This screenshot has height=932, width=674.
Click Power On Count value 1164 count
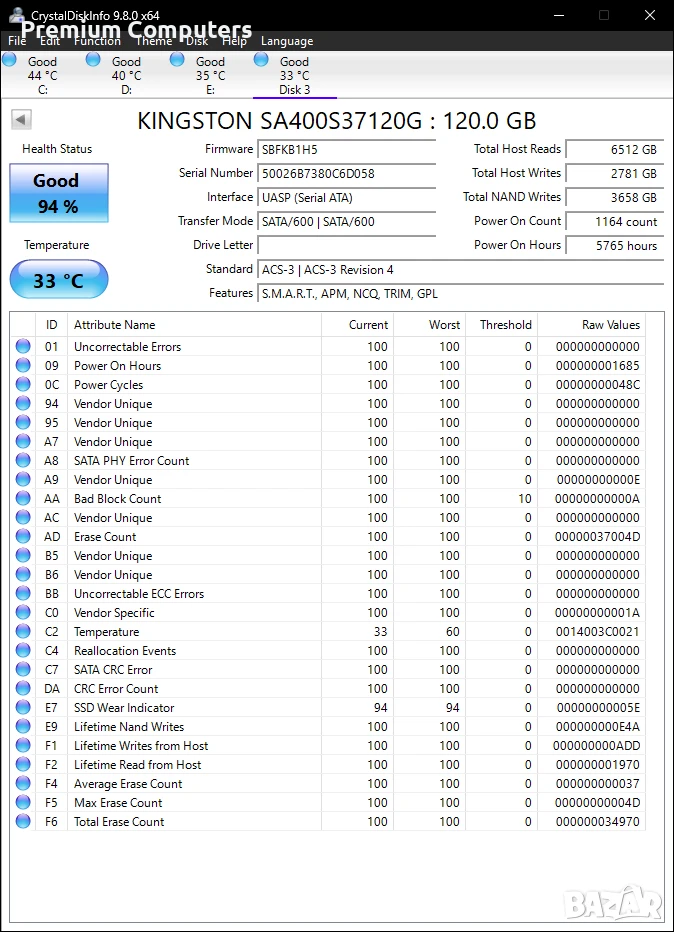(615, 222)
